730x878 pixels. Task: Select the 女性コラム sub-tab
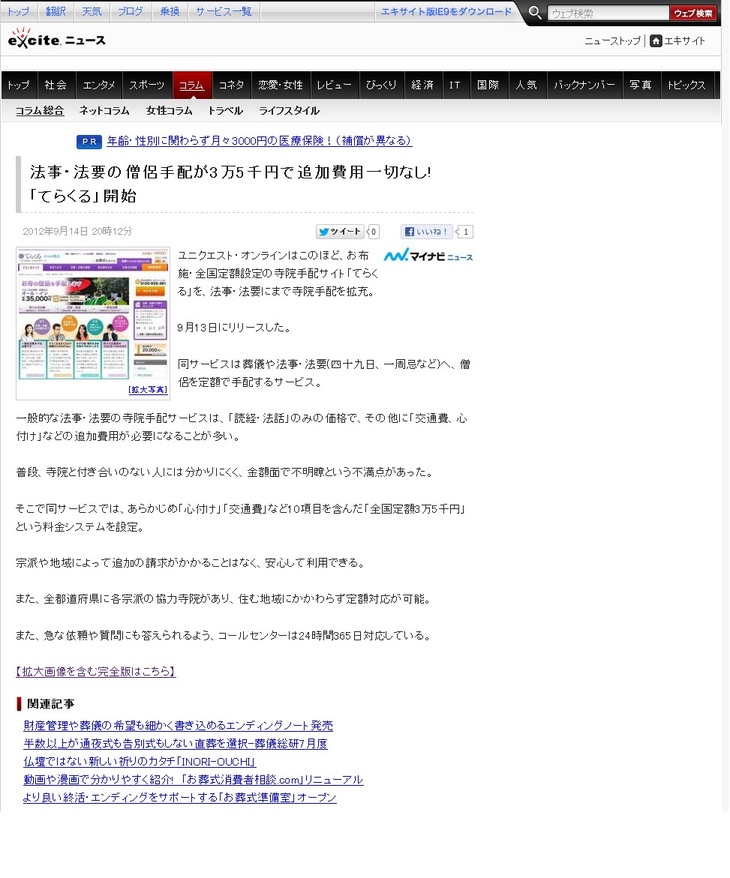169,111
